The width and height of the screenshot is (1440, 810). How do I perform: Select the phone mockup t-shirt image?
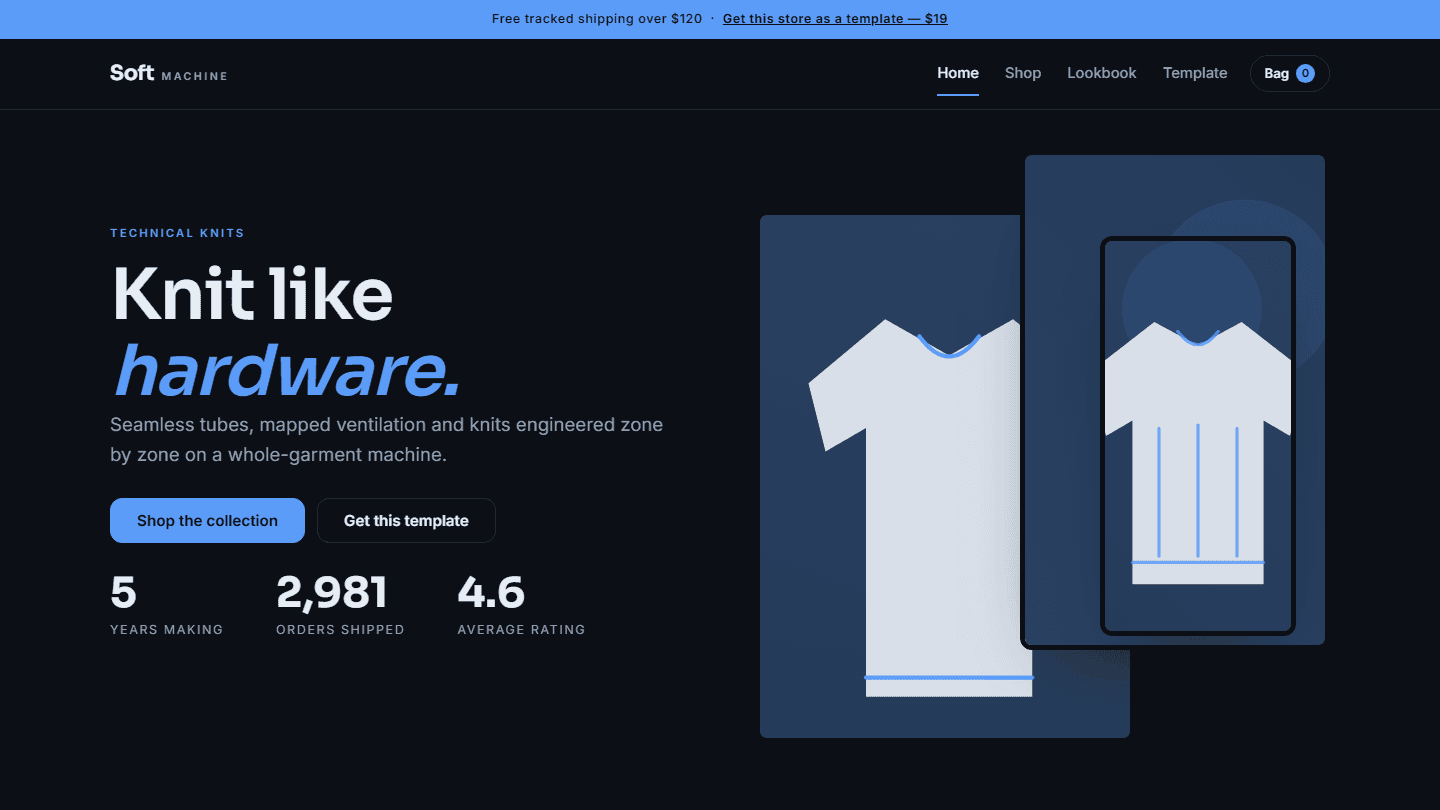point(1198,435)
